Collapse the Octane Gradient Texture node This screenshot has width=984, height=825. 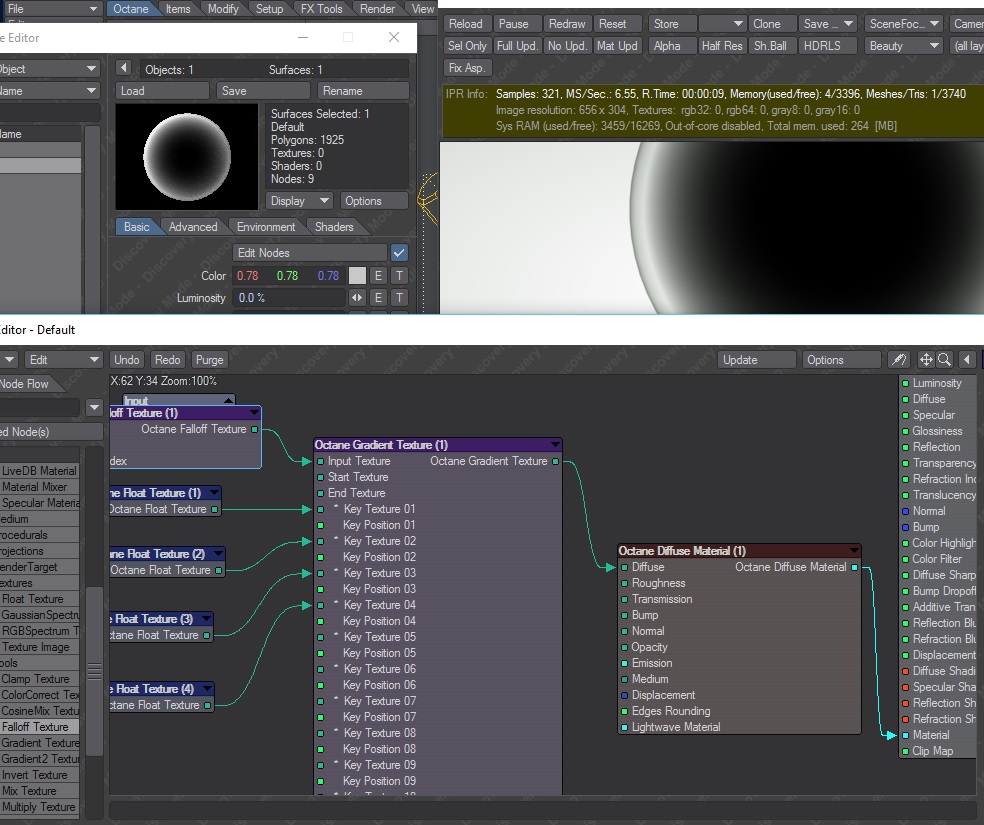click(x=555, y=445)
